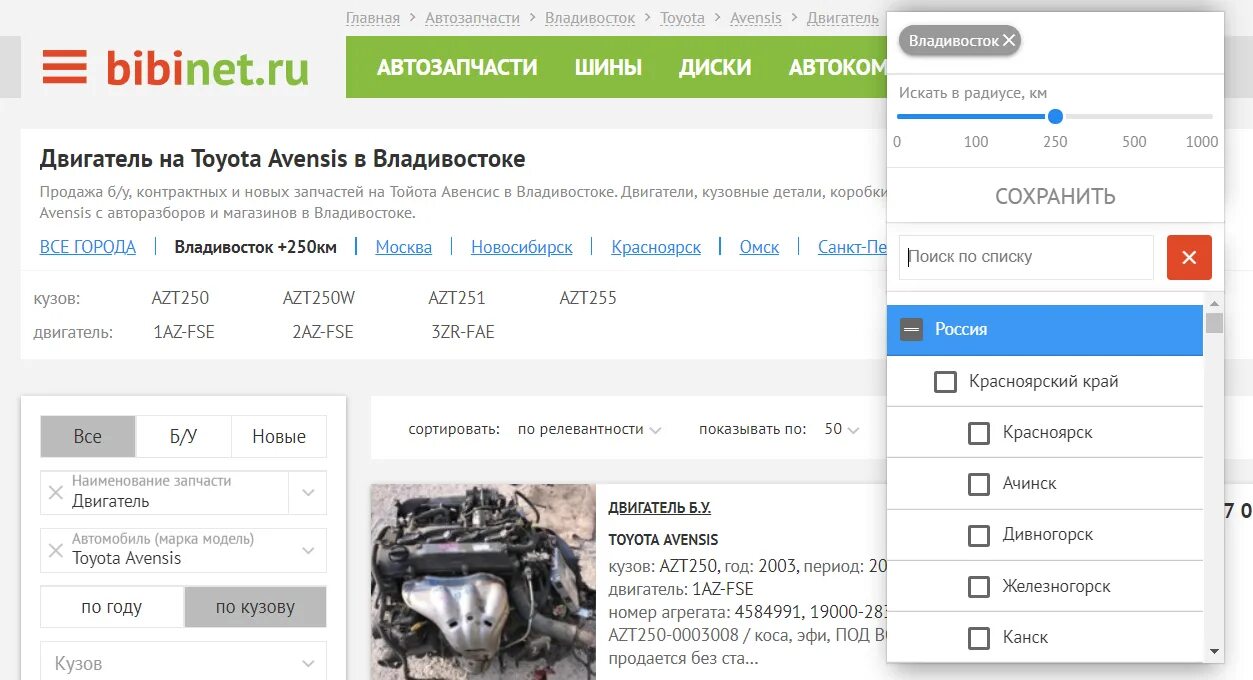Open the hamburger menu icon
This screenshot has width=1253, height=680.
[65, 67]
